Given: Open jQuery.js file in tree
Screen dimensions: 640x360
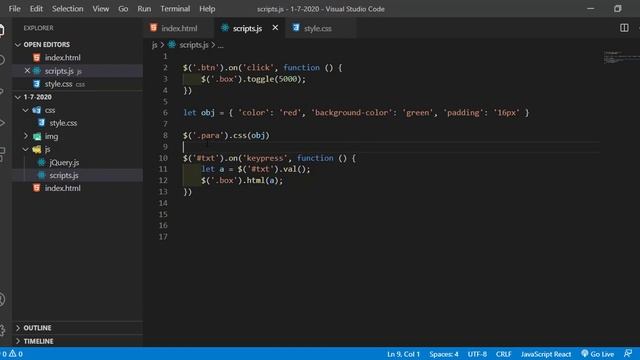Looking at the screenshot, I should [78, 162].
